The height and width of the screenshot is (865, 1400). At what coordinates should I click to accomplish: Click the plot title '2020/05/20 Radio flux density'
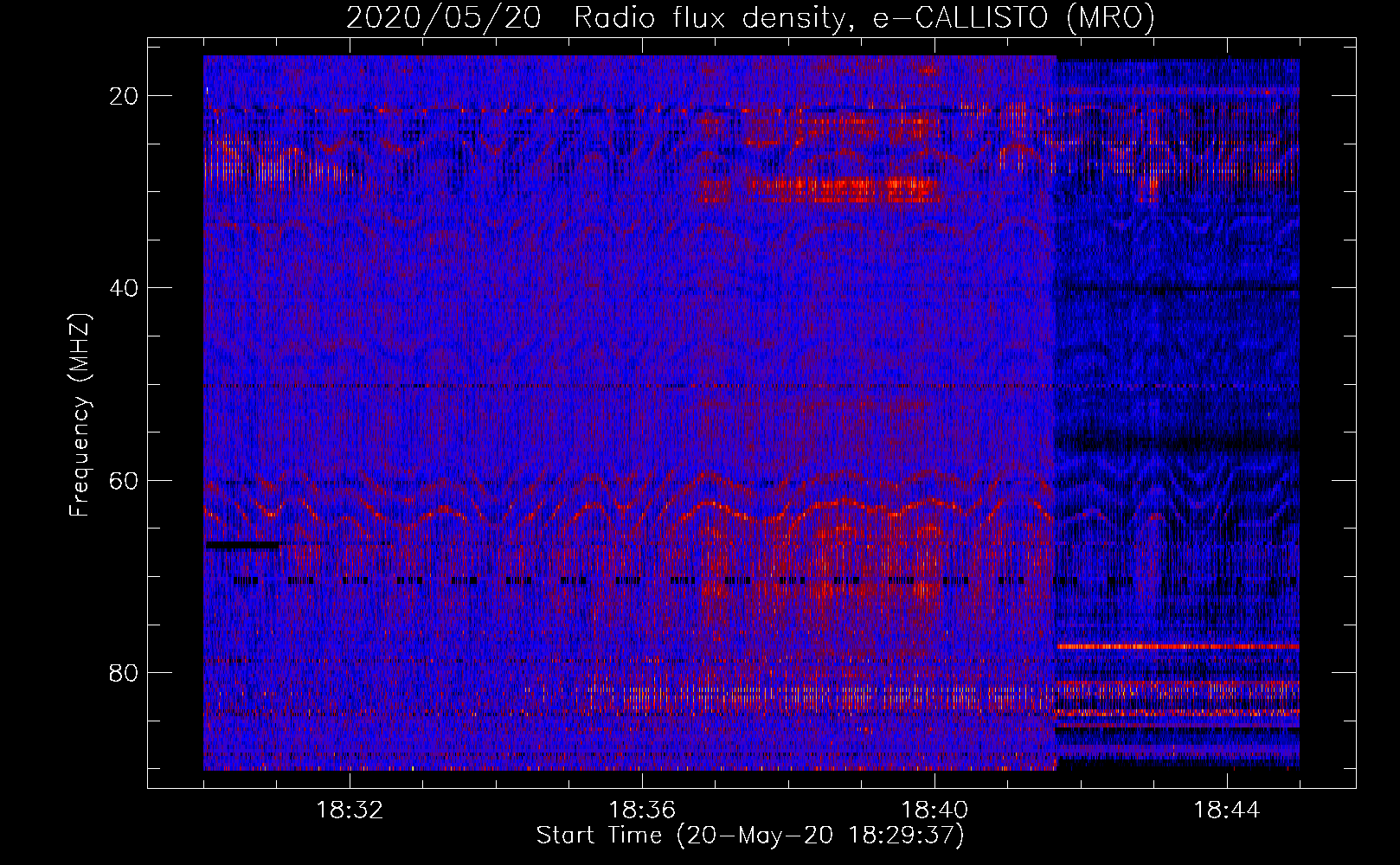[x=750, y=17]
